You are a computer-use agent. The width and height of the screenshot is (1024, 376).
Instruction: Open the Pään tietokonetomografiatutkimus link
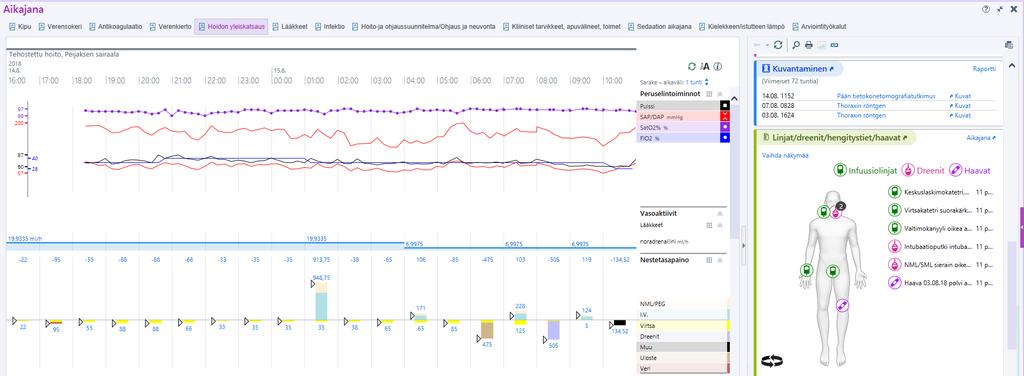[886, 96]
